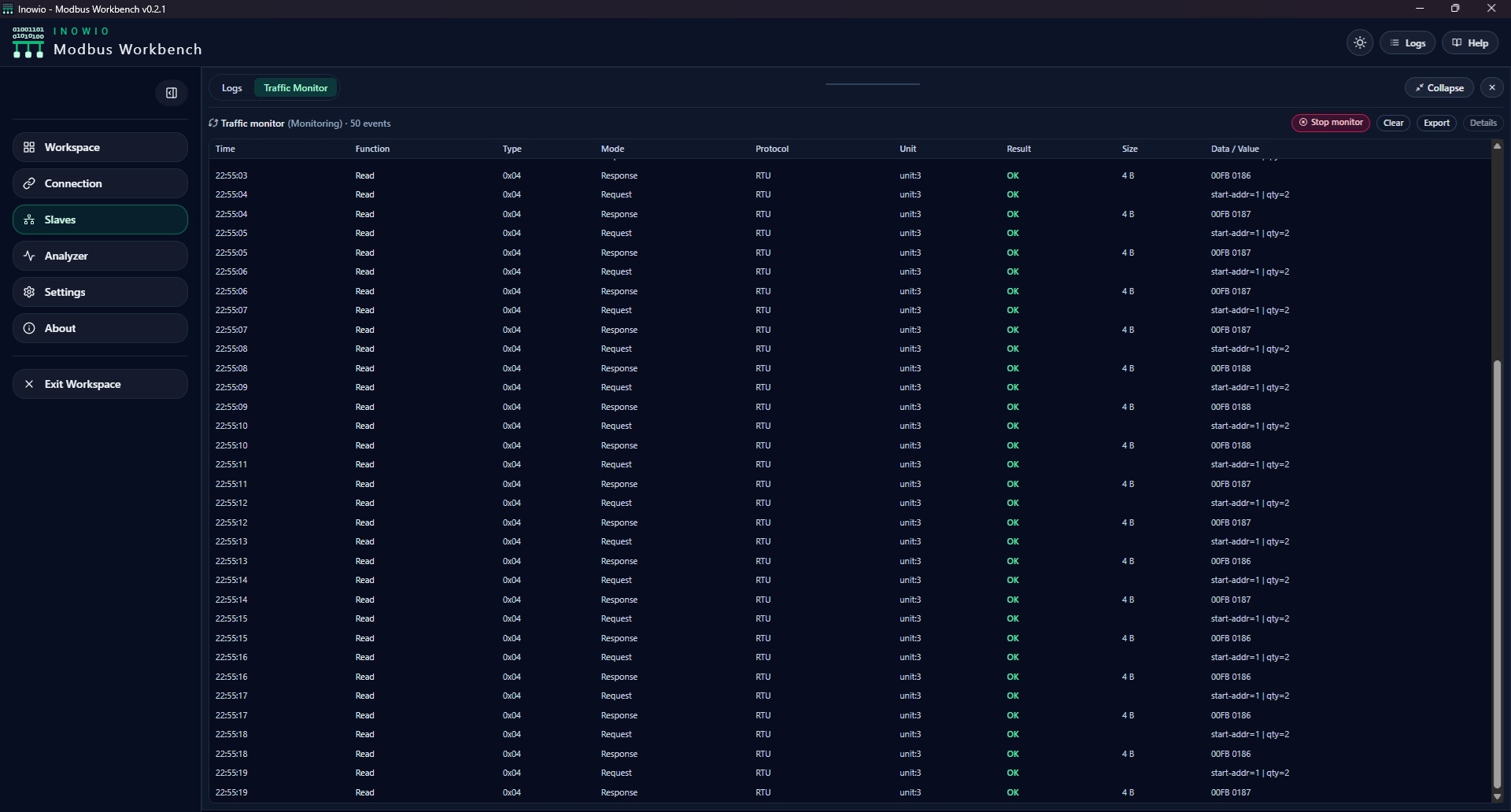1511x812 pixels.
Task: Open Analyzer in the sidebar
Action: tap(100, 256)
